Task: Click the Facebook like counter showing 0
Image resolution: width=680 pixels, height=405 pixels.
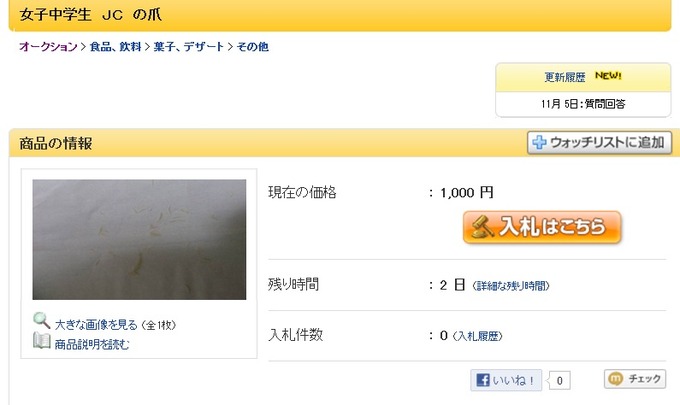Action: pyautogui.click(x=559, y=381)
